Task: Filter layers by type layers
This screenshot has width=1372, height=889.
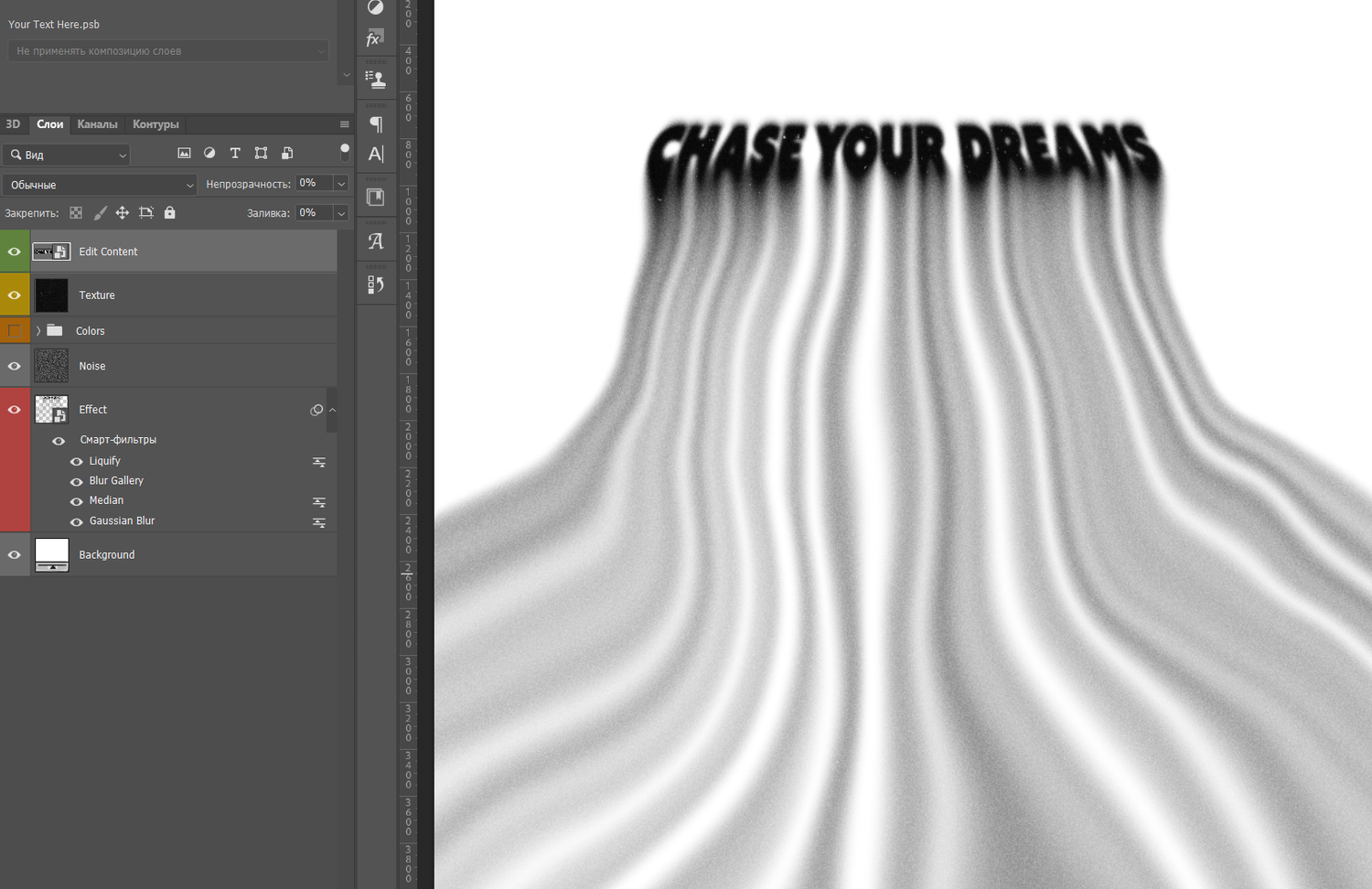Action: 235,154
